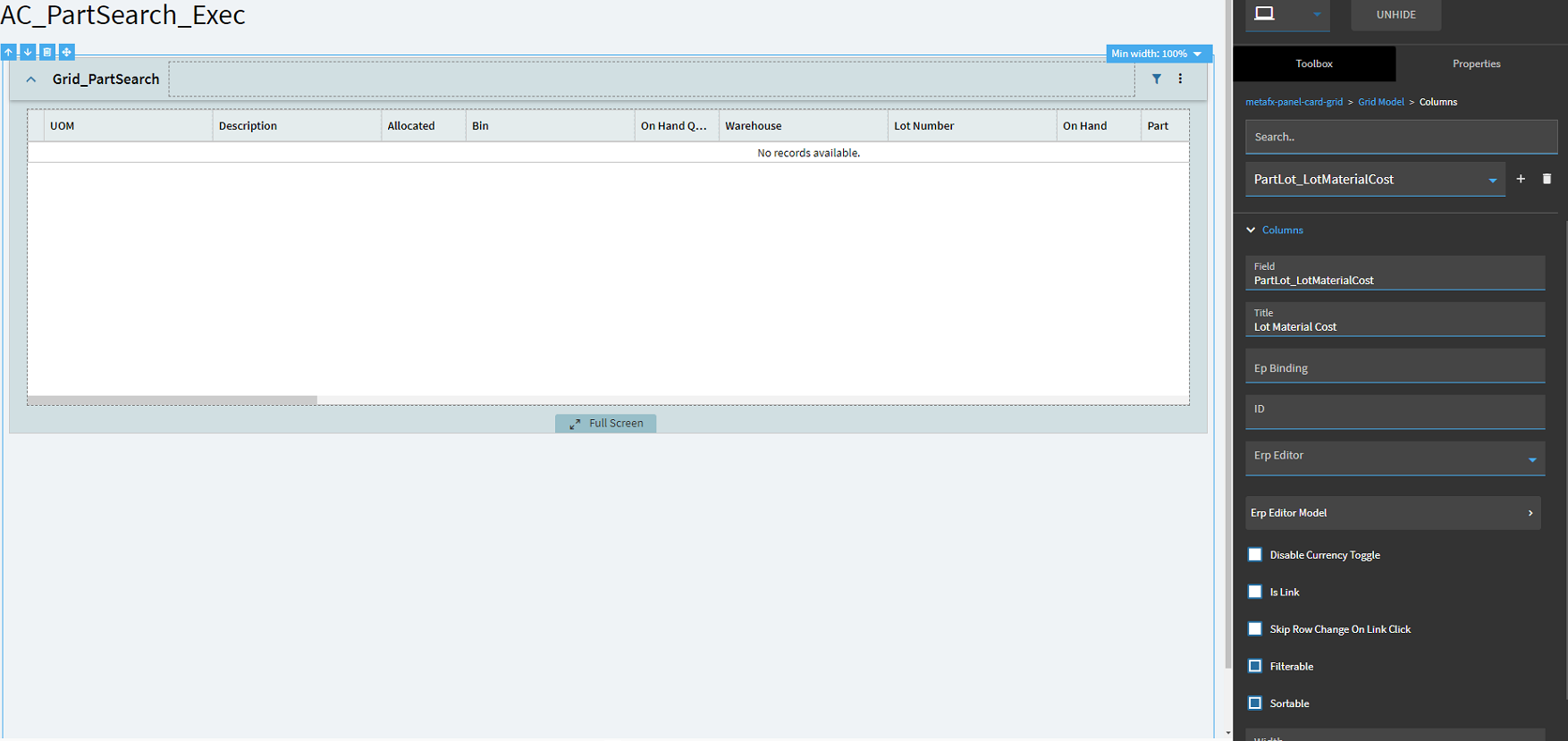Collapse the Grid_PartSearch panel card
Viewport: 1568px width, 741px height.
click(x=31, y=80)
